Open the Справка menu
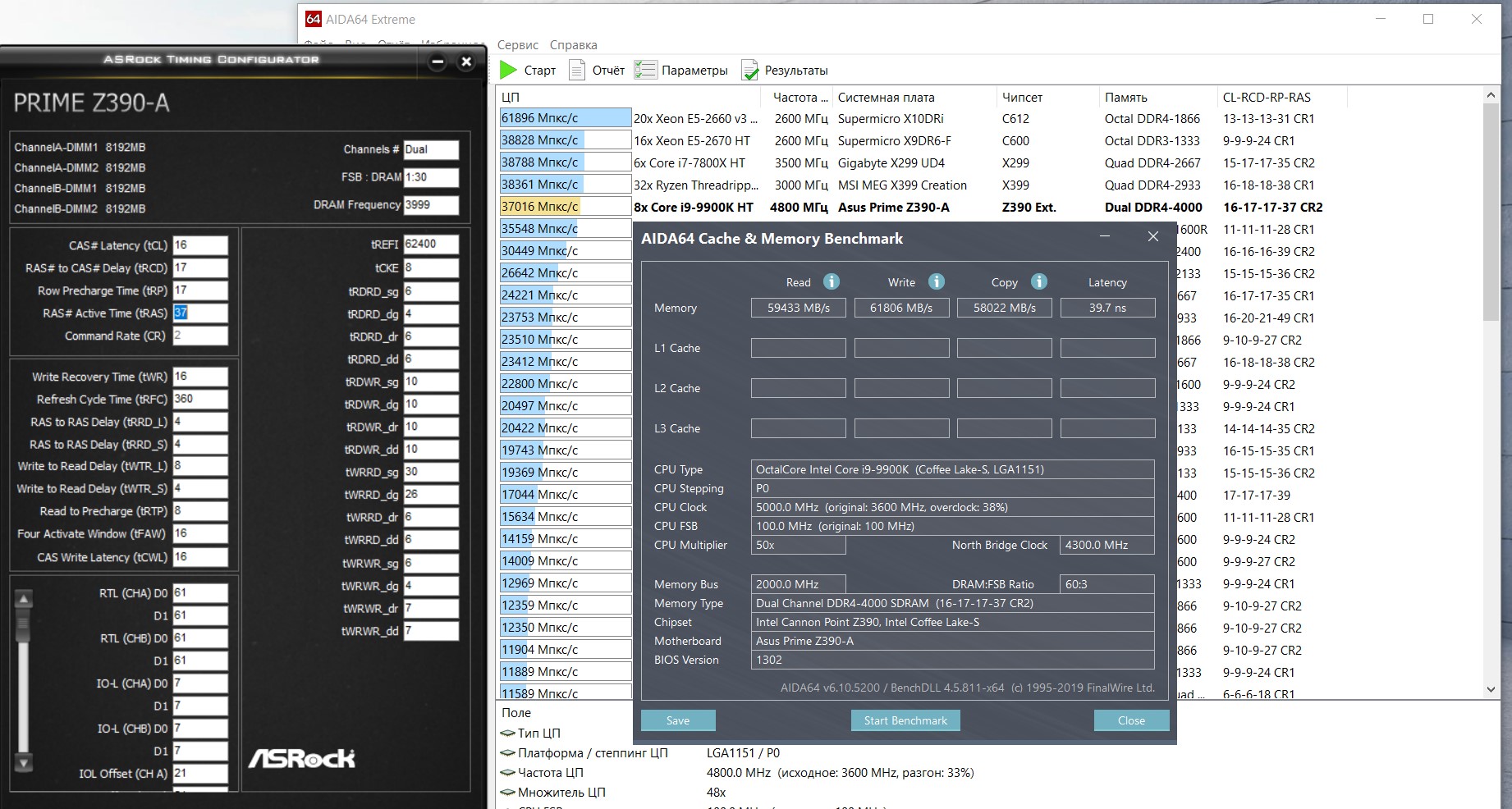1512x809 pixels. tap(573, 45)
